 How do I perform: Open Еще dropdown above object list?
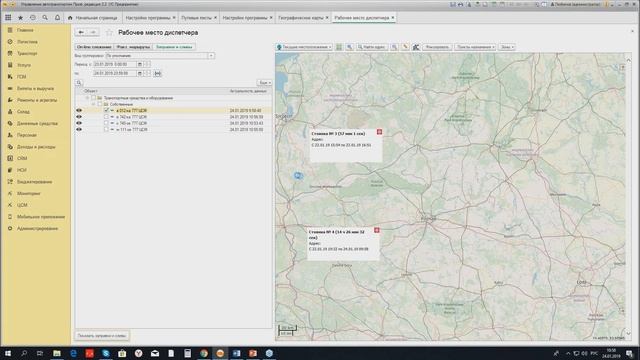click(x=264, y=82)
